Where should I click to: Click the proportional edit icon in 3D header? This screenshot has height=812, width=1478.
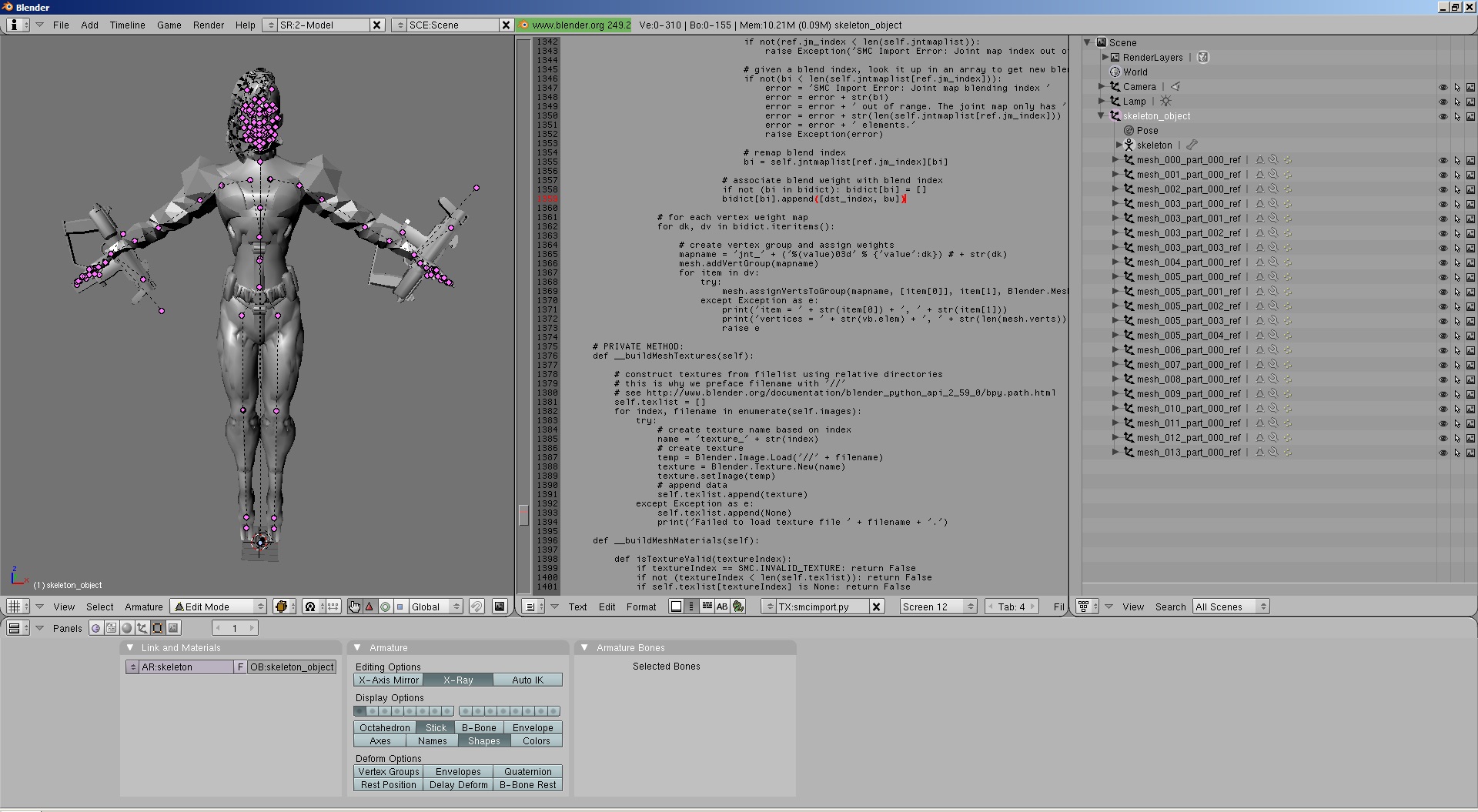click(x=477, y=606)
